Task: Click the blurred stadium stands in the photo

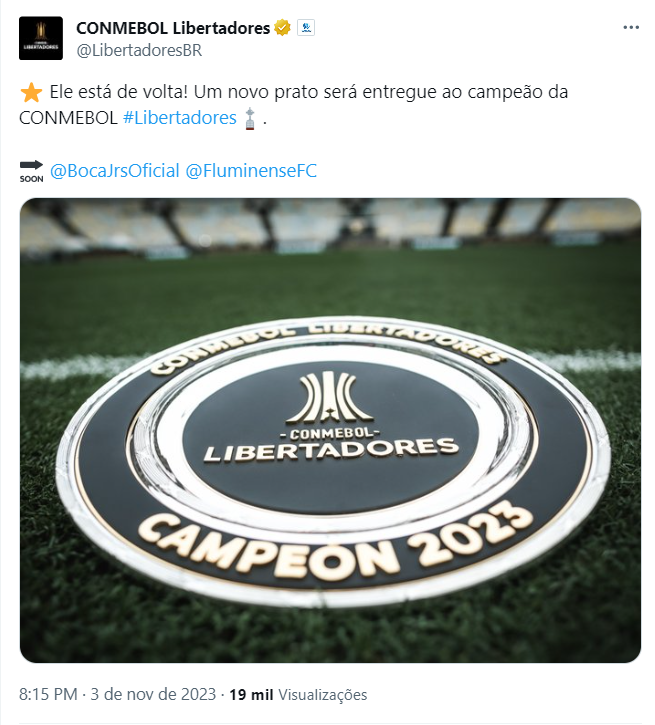Action: [330, 227]
